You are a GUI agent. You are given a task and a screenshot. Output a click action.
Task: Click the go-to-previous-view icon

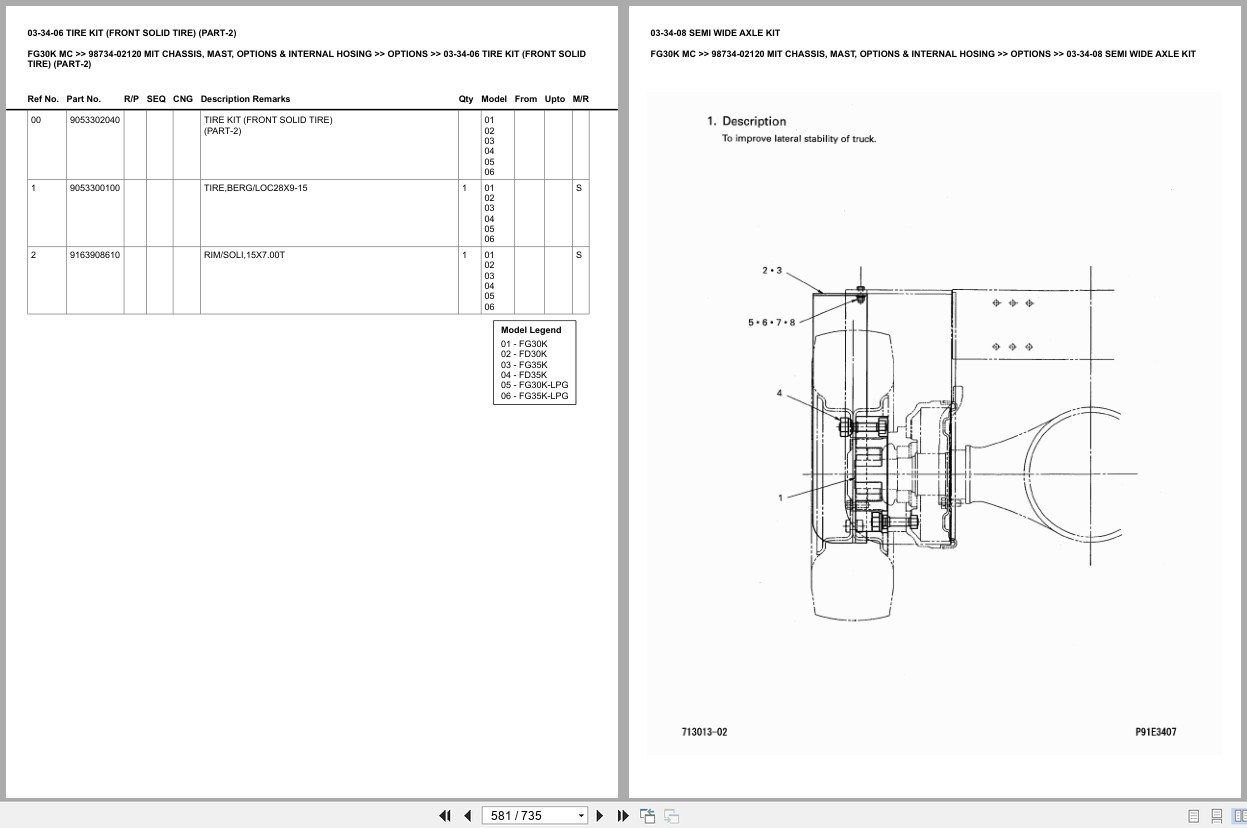[647, 816]
